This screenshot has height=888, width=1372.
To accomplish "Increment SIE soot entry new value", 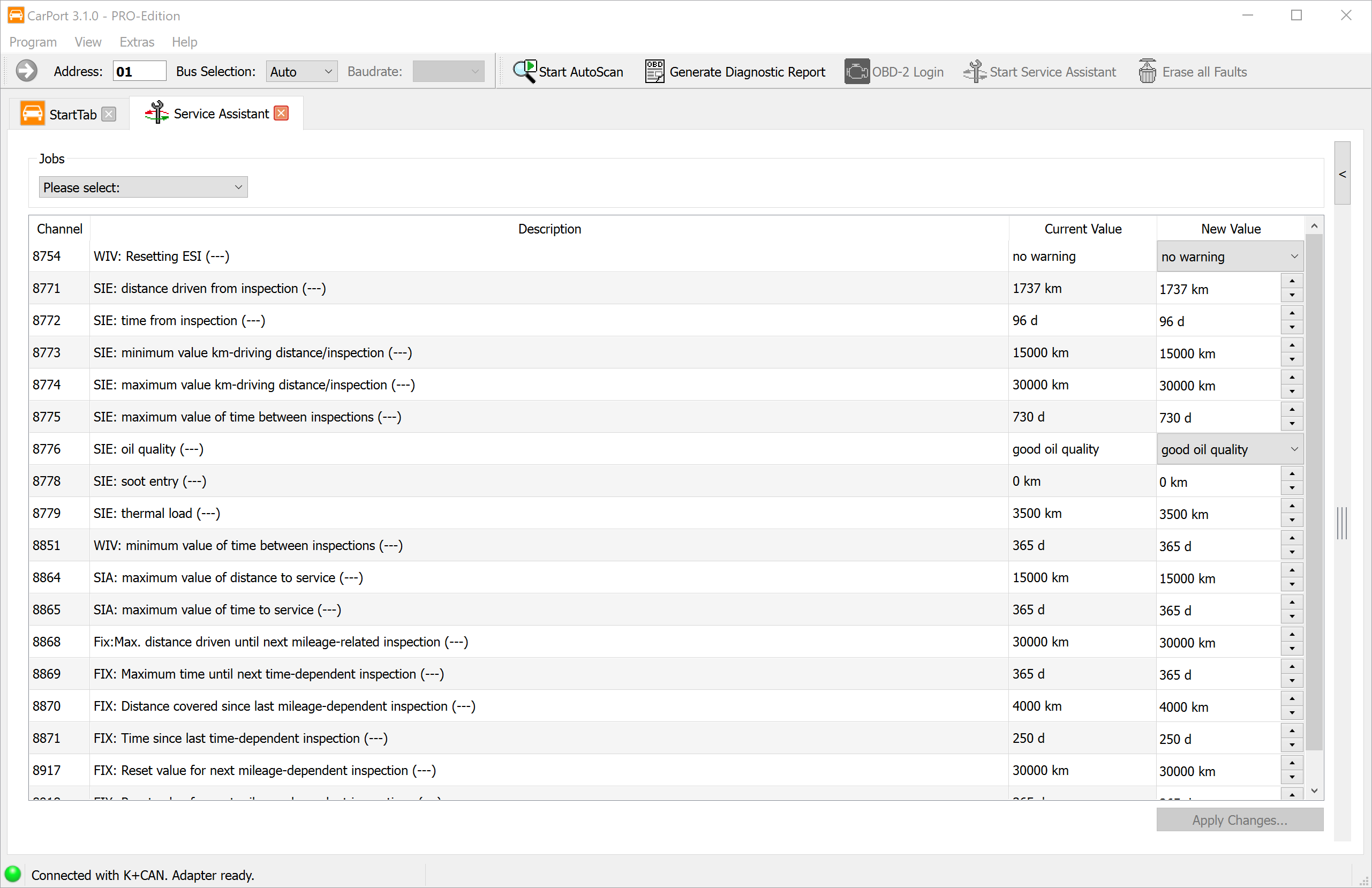I will click(x=1292, y=474).
